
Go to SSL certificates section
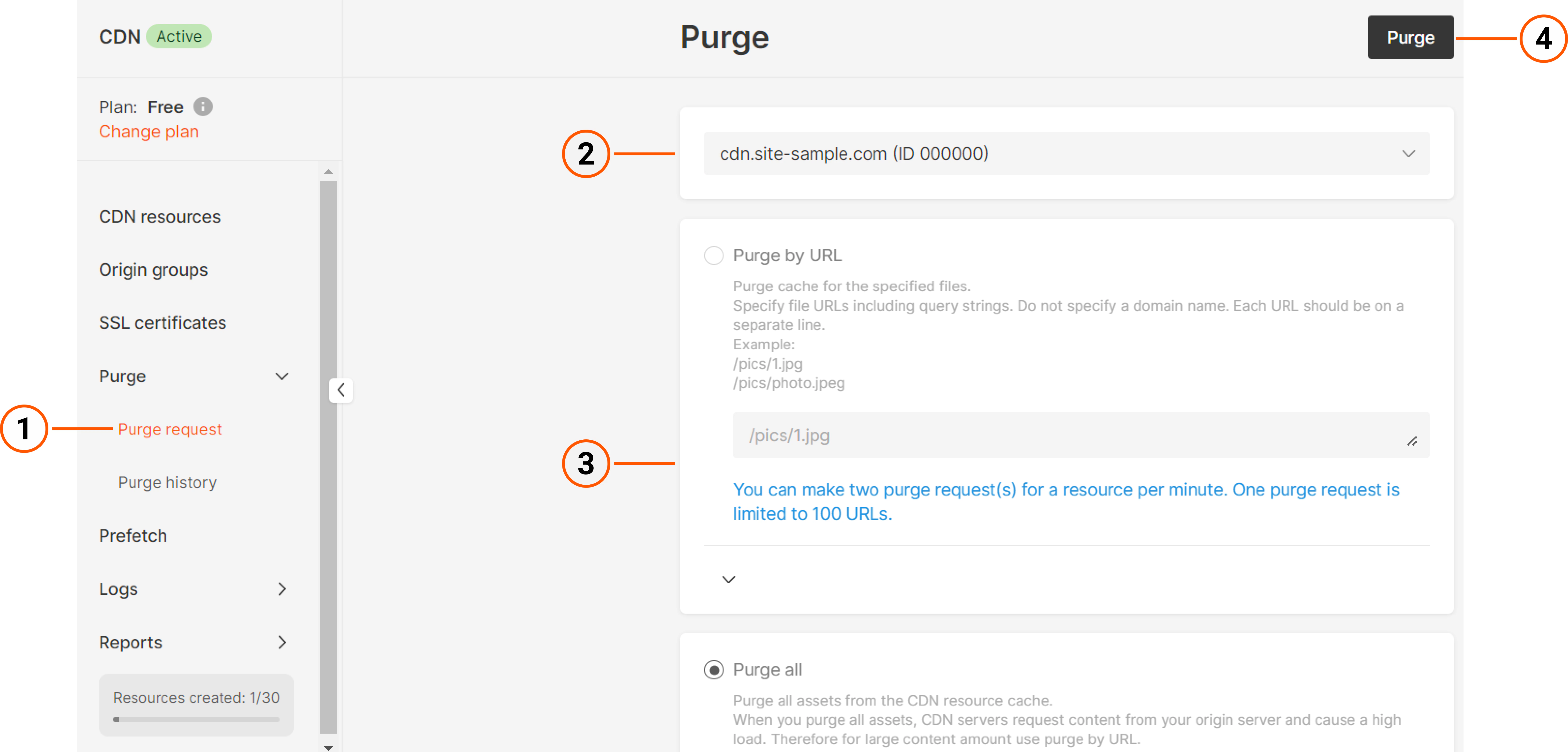[x=163, y=323]
